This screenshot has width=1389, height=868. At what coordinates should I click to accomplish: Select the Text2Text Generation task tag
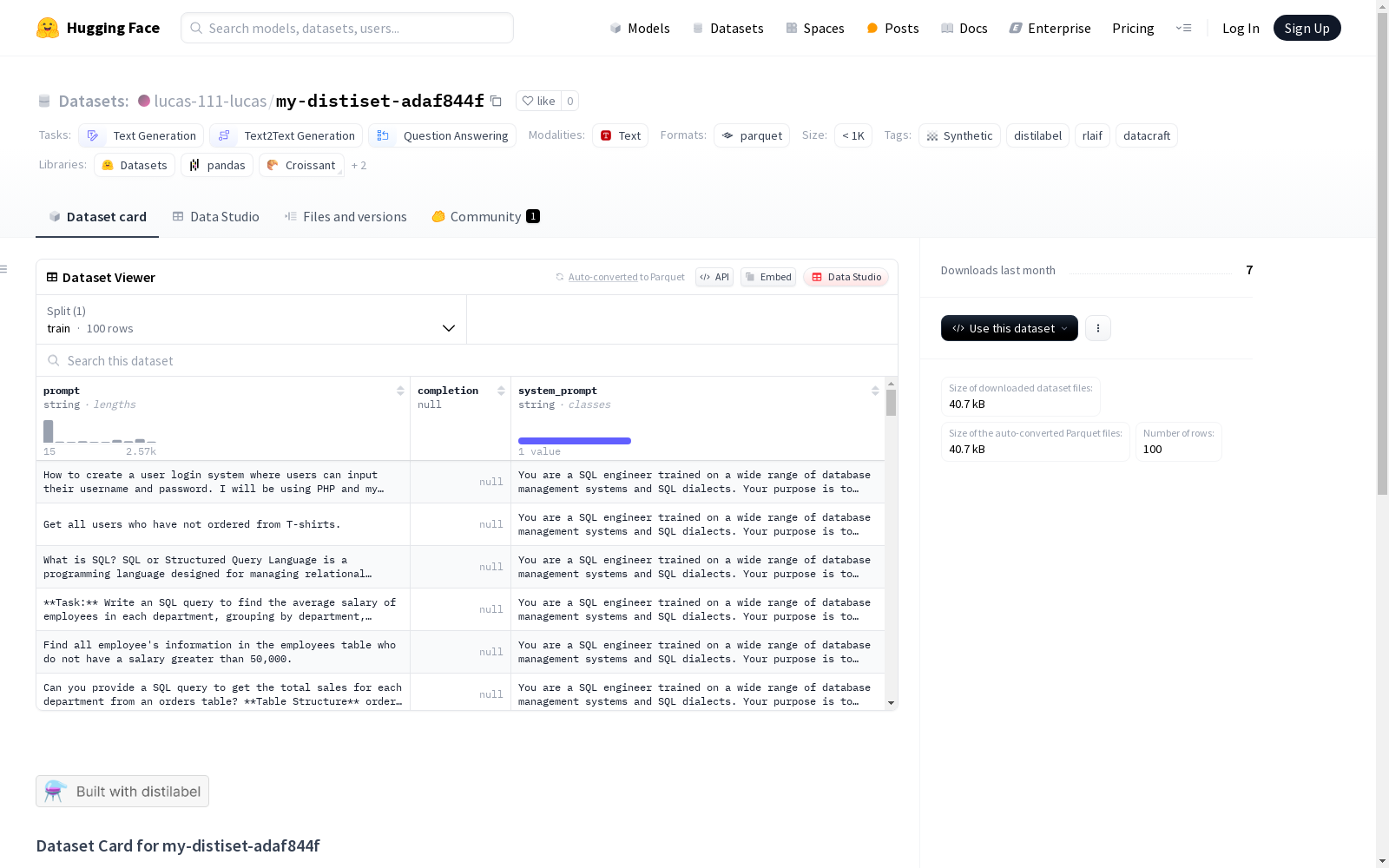[286, 135]
